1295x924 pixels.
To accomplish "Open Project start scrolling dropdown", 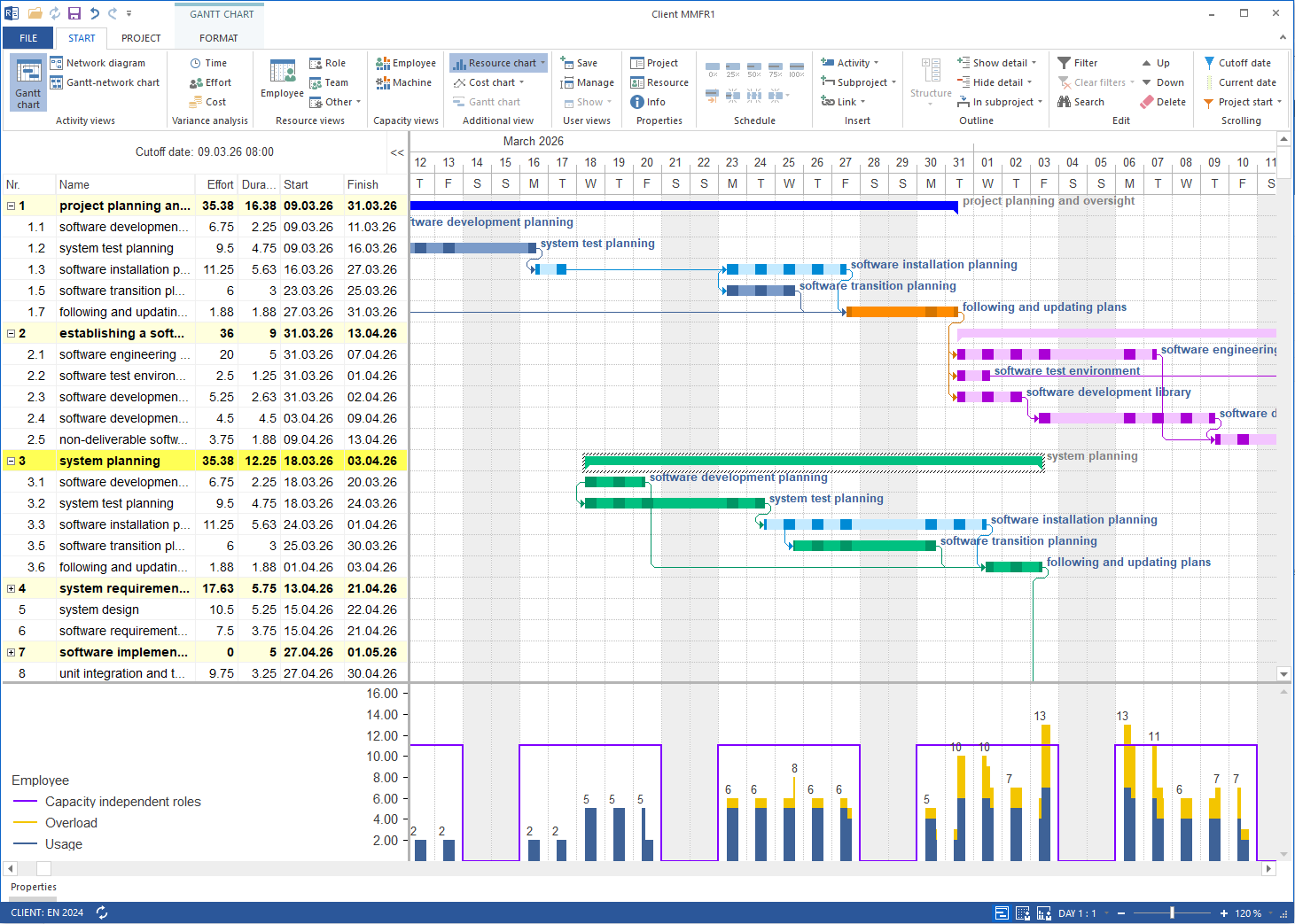I will pos(1243,102).
